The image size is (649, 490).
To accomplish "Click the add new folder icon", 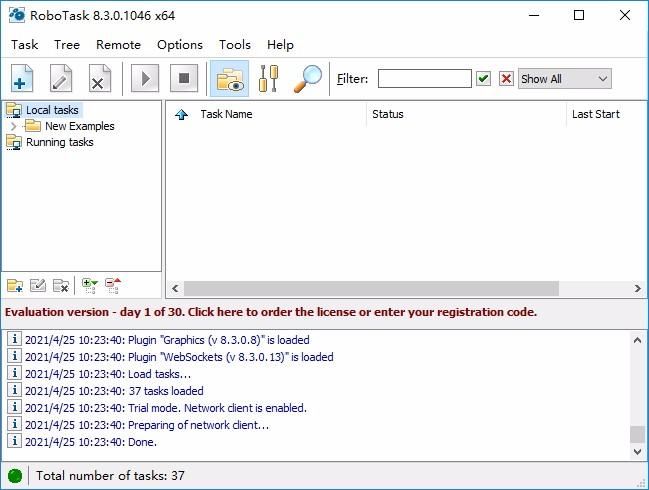I will pyautogui.click(x=15, y=286).
